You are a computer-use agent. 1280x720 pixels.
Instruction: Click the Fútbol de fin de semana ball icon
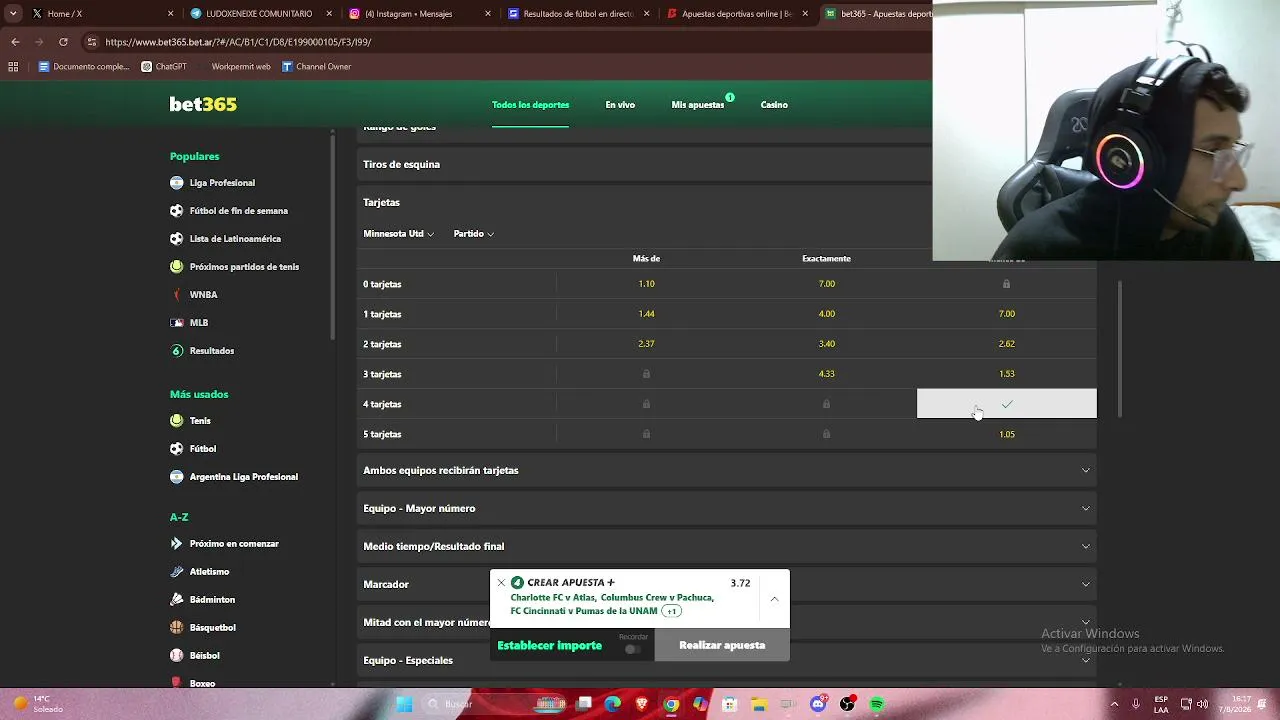point(177,211)
